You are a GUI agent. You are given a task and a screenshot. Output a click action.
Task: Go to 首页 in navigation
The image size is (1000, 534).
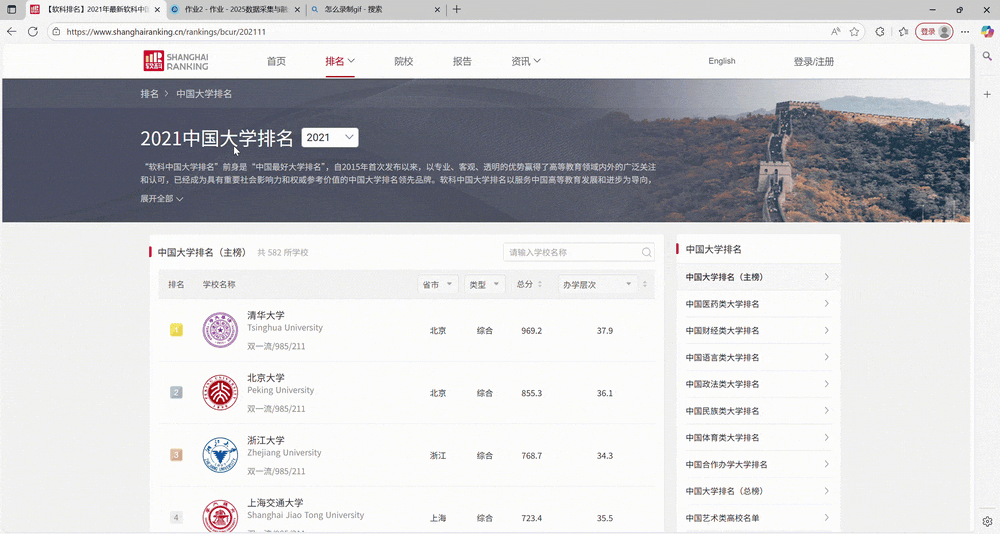pyautogui.click(x=276, y=61)
